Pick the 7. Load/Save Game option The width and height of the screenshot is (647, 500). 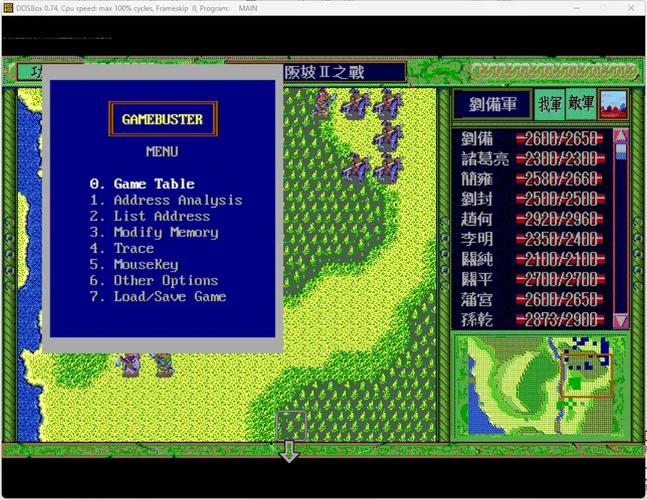tap(157, 297)
